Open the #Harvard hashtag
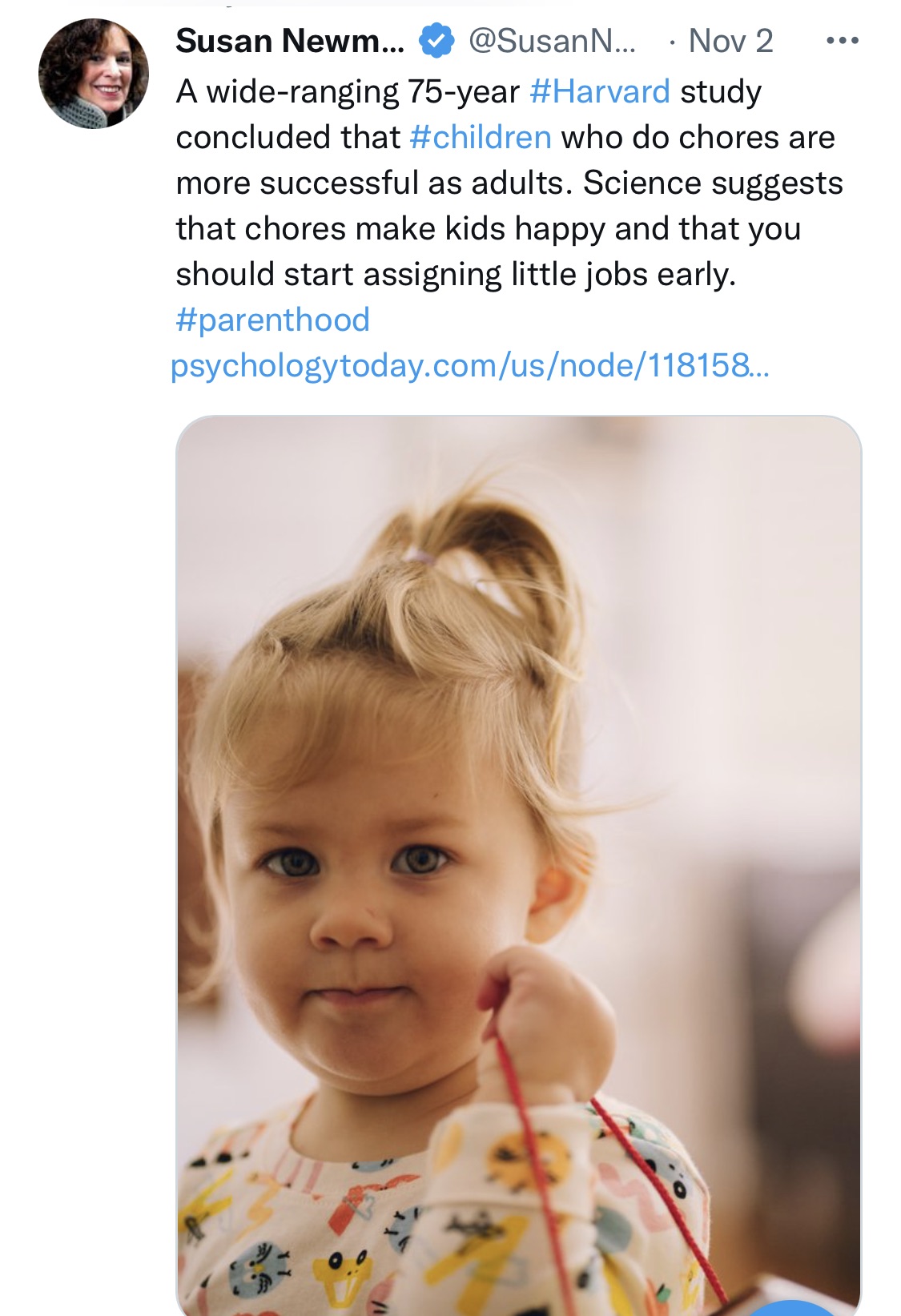This screenshot has width=901, height=1316. point(600,92)
